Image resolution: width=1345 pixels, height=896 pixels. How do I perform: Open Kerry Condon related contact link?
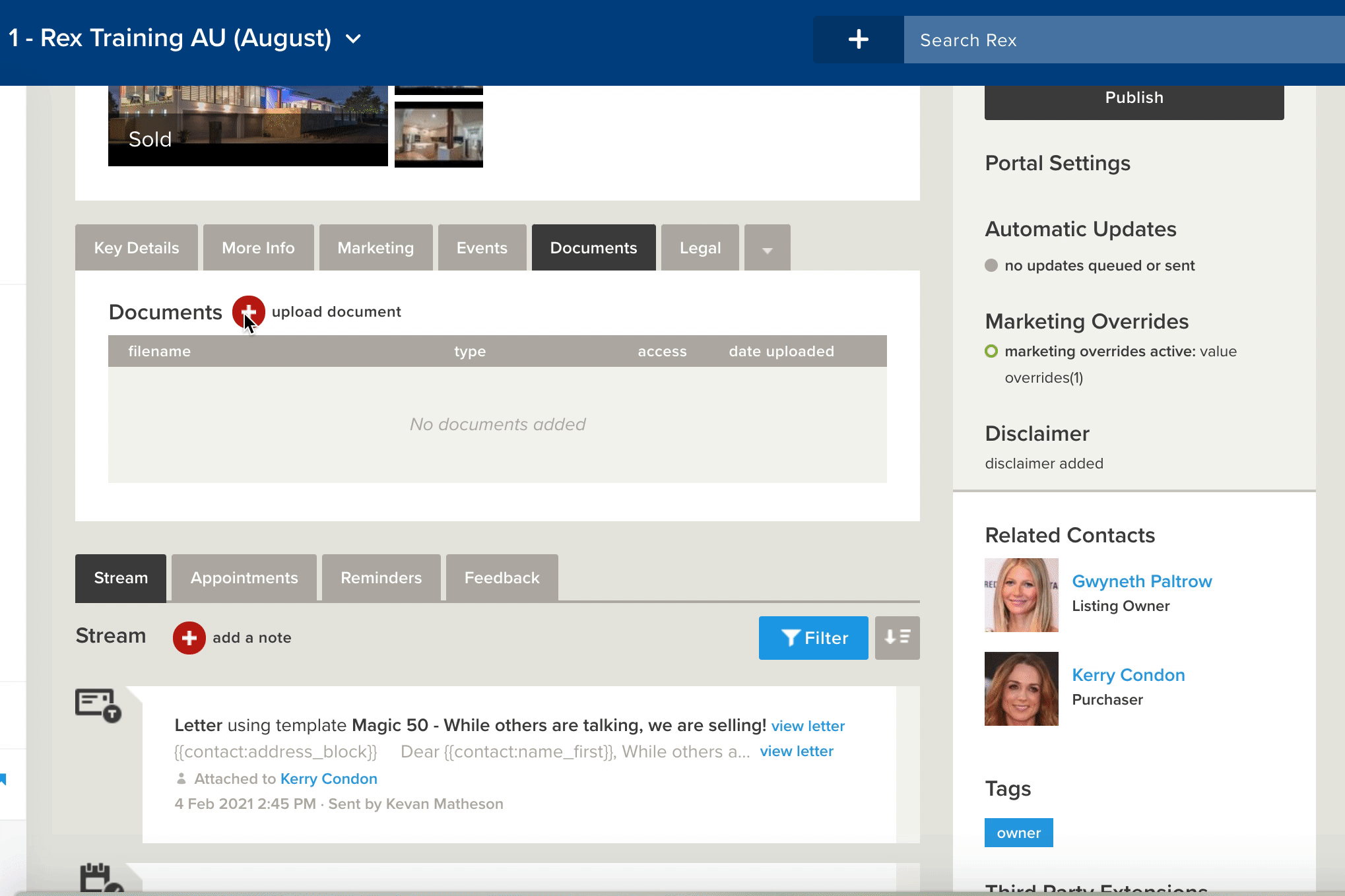click(x=1129, y=675)
